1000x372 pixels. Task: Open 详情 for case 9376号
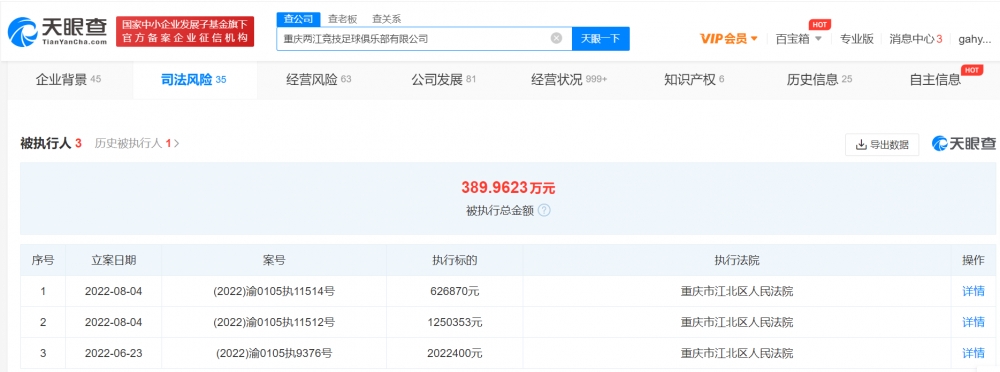(973, 353)
